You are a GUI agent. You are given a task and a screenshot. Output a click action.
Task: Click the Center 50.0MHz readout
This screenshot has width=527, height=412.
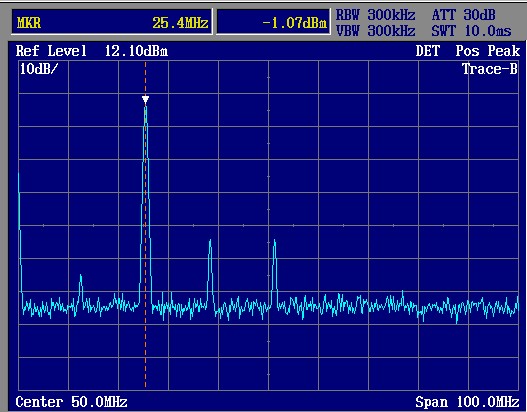[x=71, y=402]
